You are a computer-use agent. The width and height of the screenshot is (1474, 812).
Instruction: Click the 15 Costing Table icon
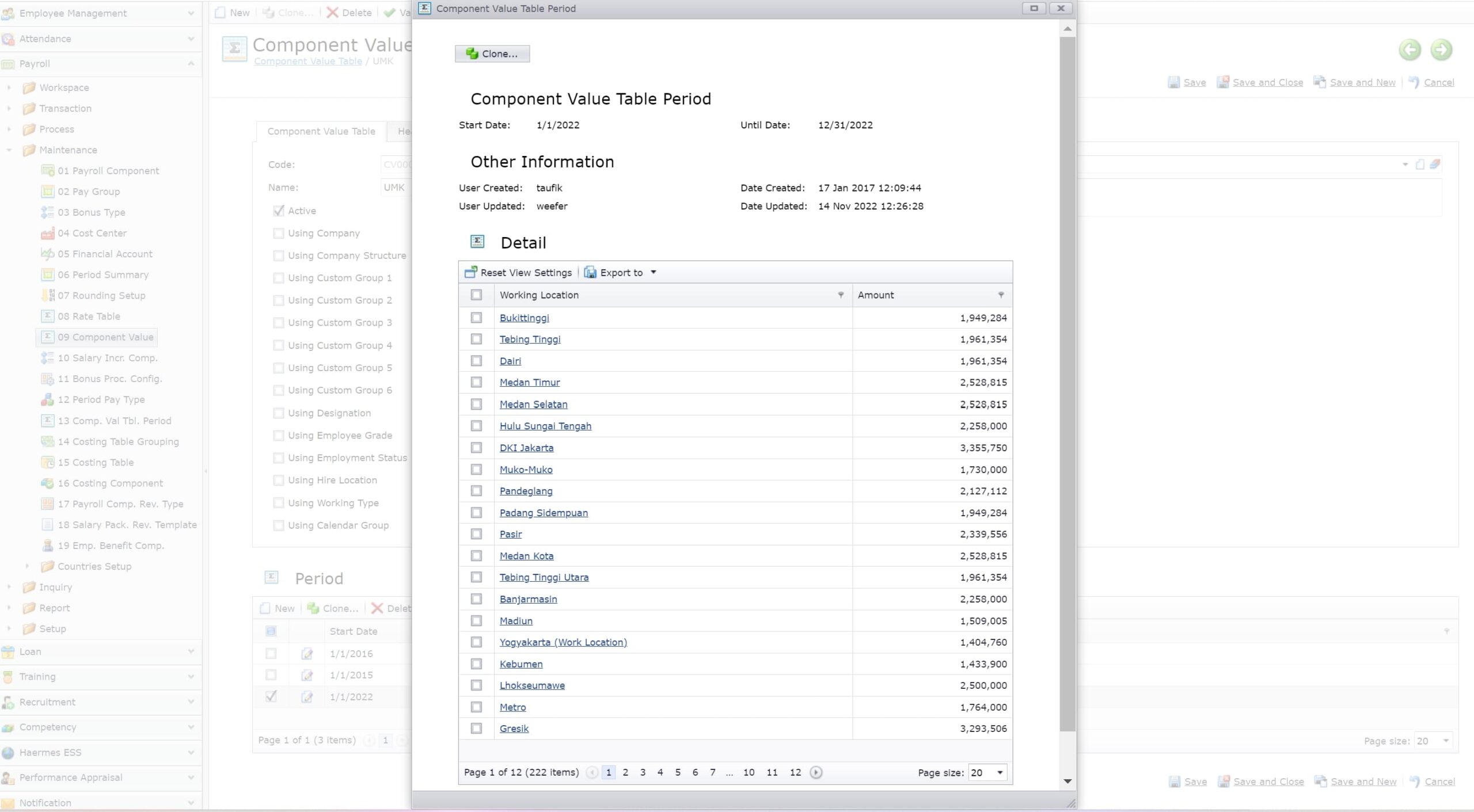coord(48,462)
